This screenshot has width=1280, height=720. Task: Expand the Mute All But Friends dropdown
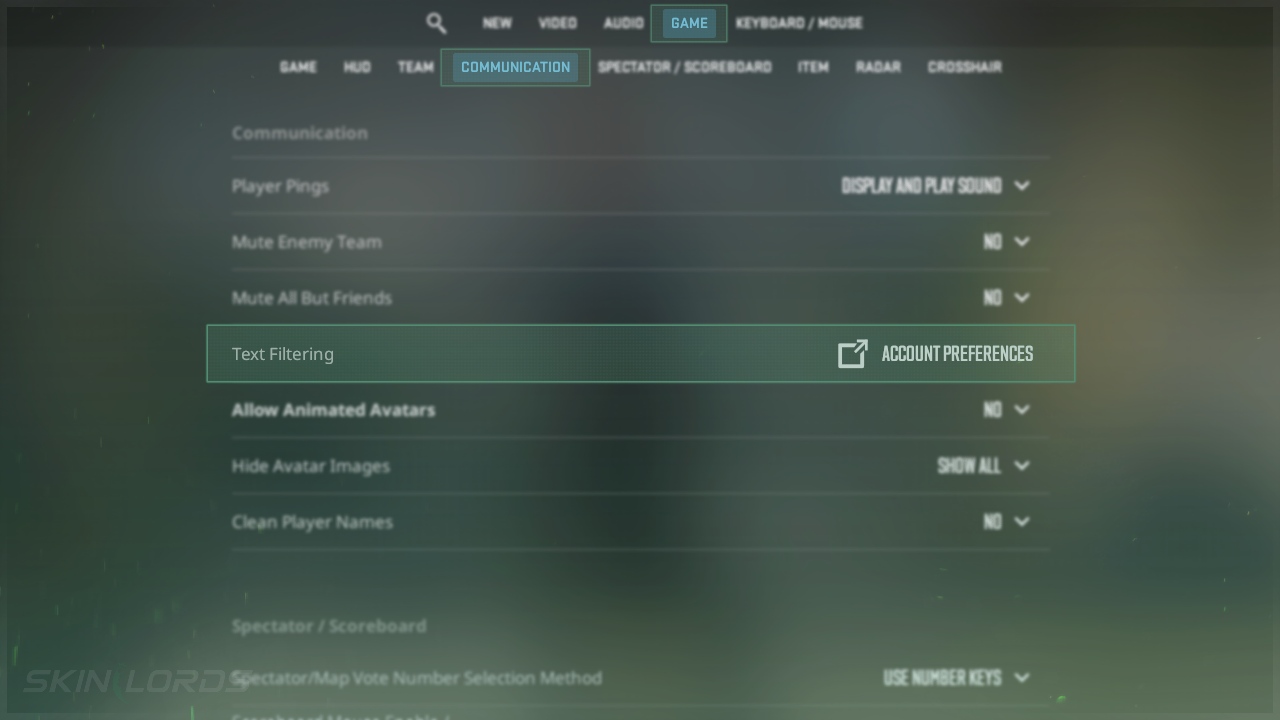tap(1006, 298)
